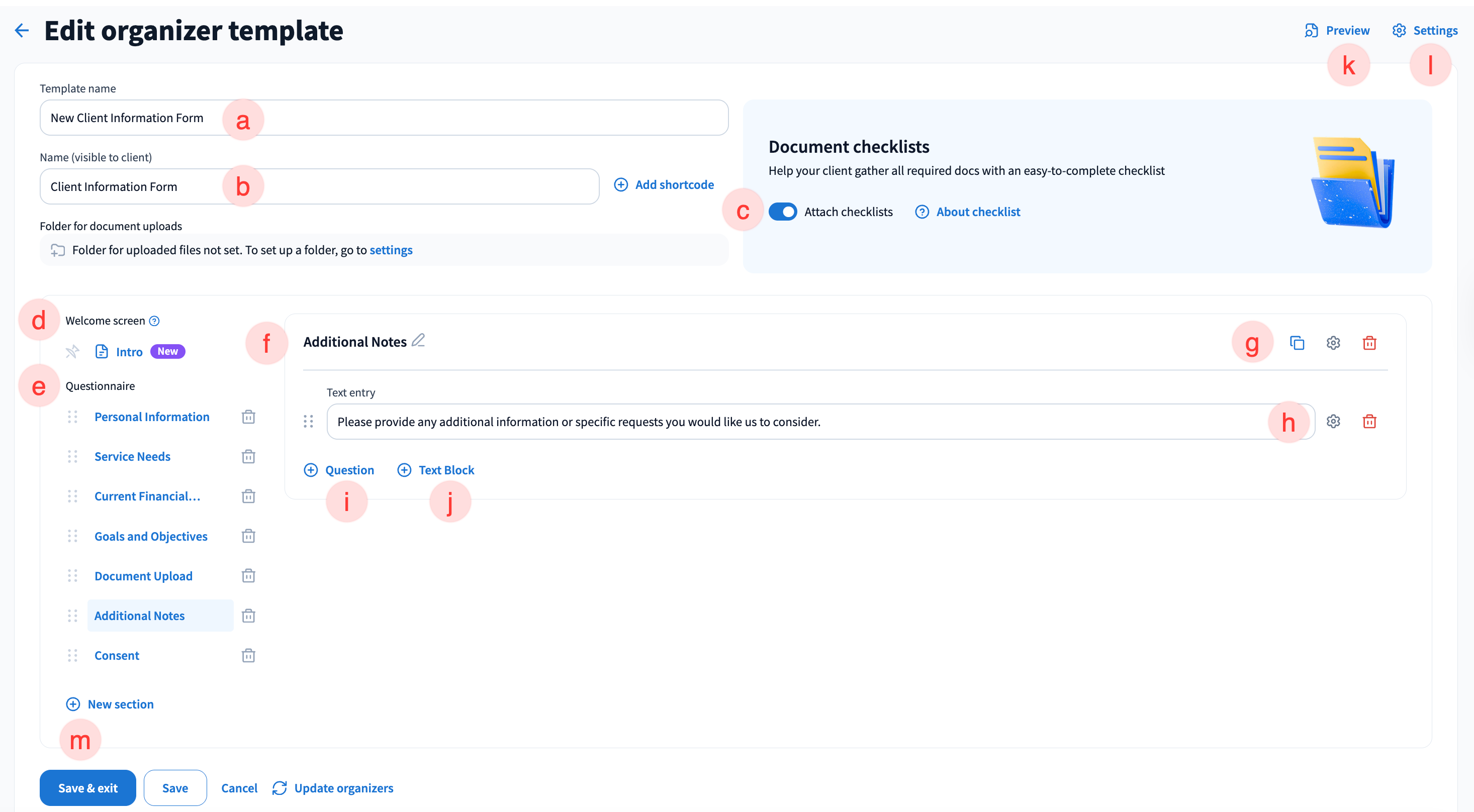Toggle the Attach checklists switch
Image resolution: width=1474 pixels, height=812 pixels.
782,212
